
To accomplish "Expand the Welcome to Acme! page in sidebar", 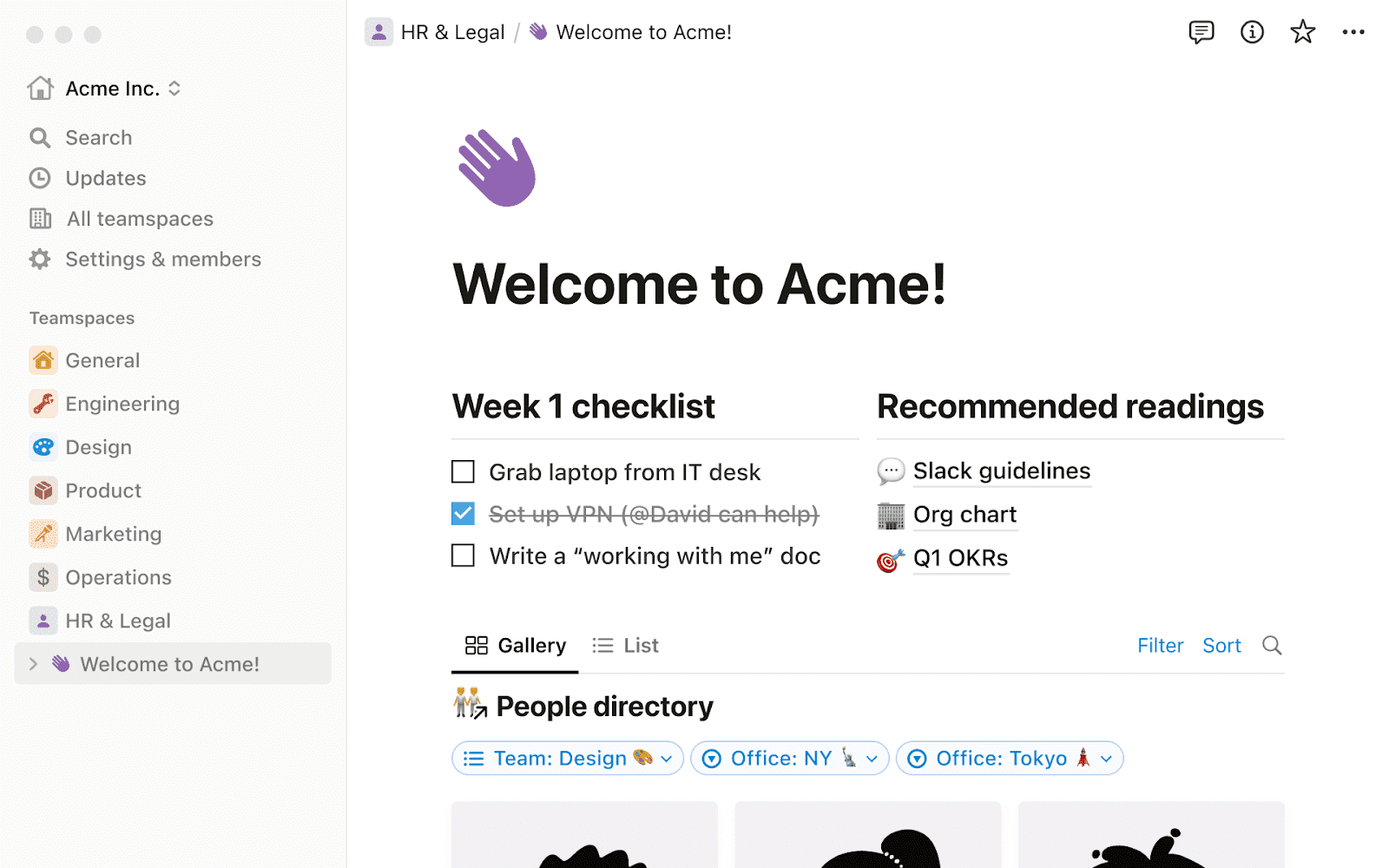I will click(33, 663).
